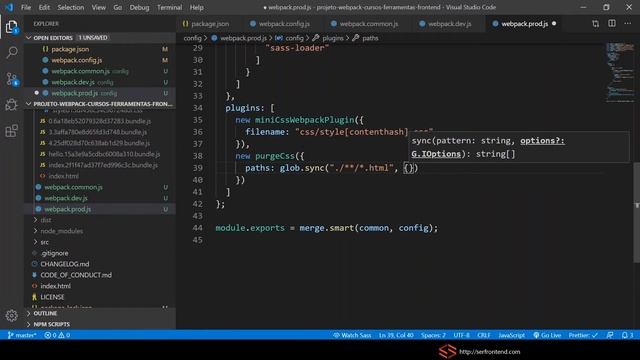Viewport: 640px width, 360px height.
Task: Open the Edit menu
Action: tap(44, 7)
